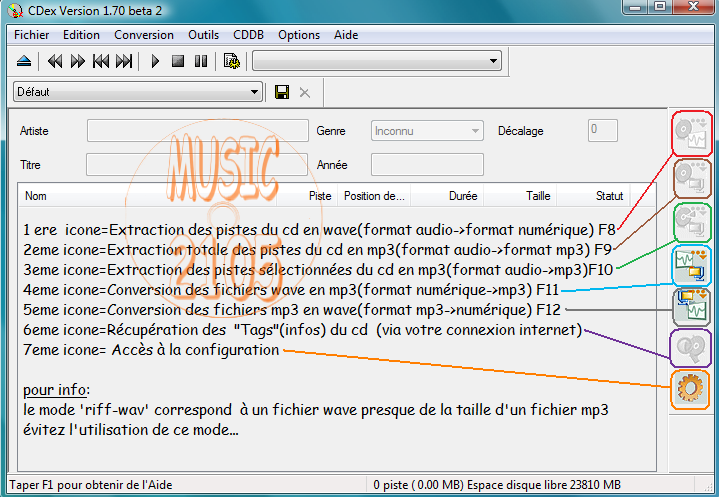The image size is (719, 497).
Task: Open the Genre Inconnu dropdown
Action: pyautogui.click(x=427, y=131)
